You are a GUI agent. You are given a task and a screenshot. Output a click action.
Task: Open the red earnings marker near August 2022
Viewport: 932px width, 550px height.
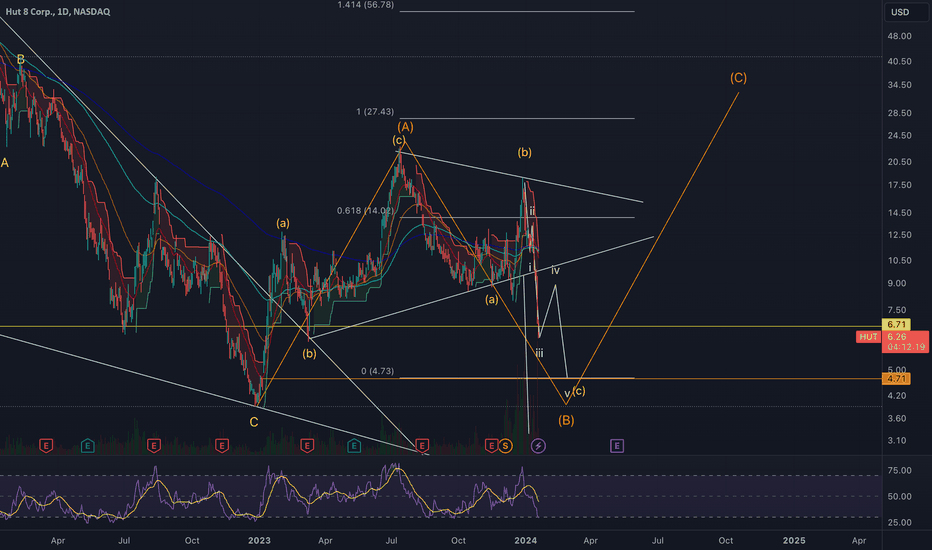coord(153,445)
